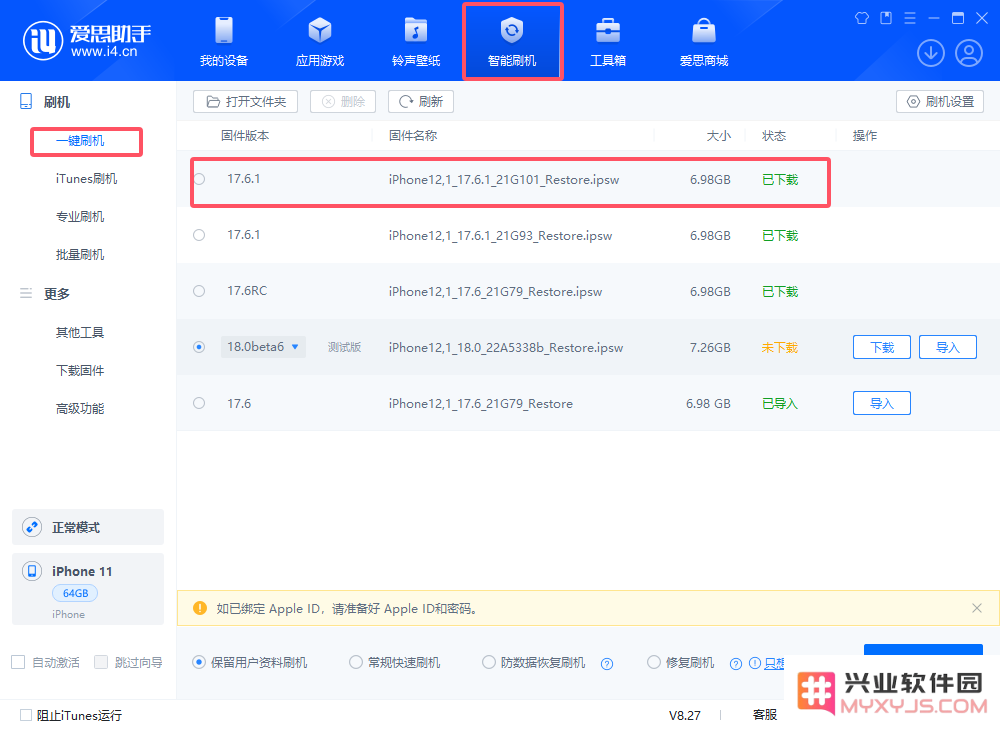Toggle 跳过向导 checkbox

[x=101, y=662]
